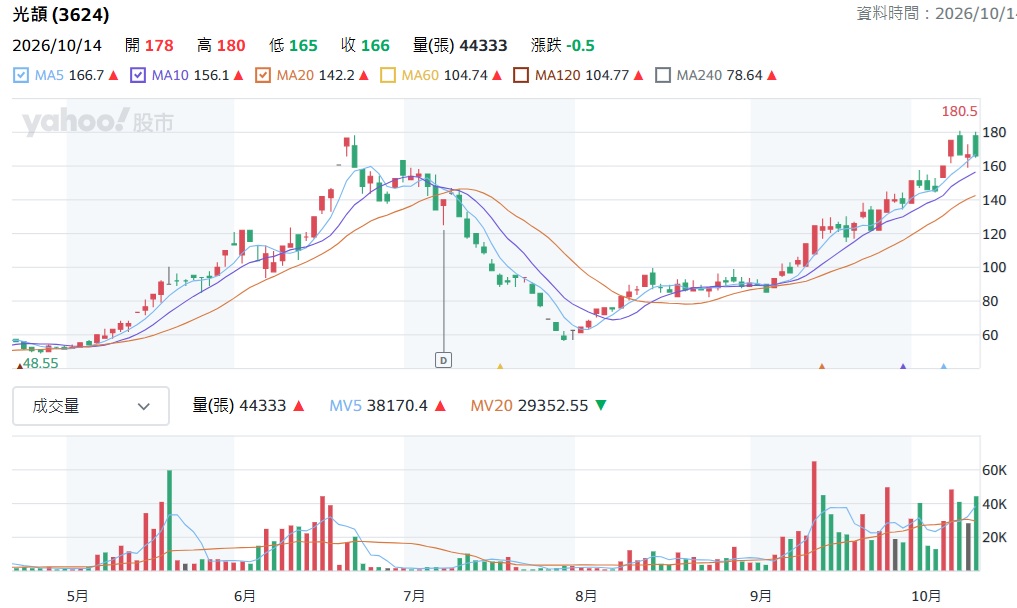Enable the MA120 moving average checkbox
Screen dimensions: 1017x608
click(x=521, y=75)
